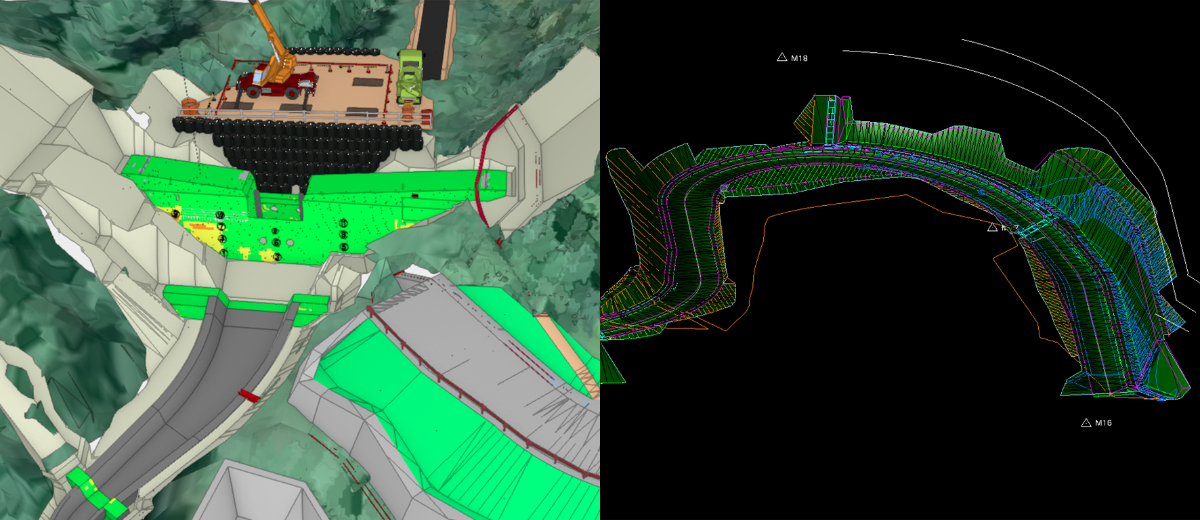The height and width of the screenshot is (520, 1200).
Task: Select the green concrete mixer truck
Action: pos(410,77)
